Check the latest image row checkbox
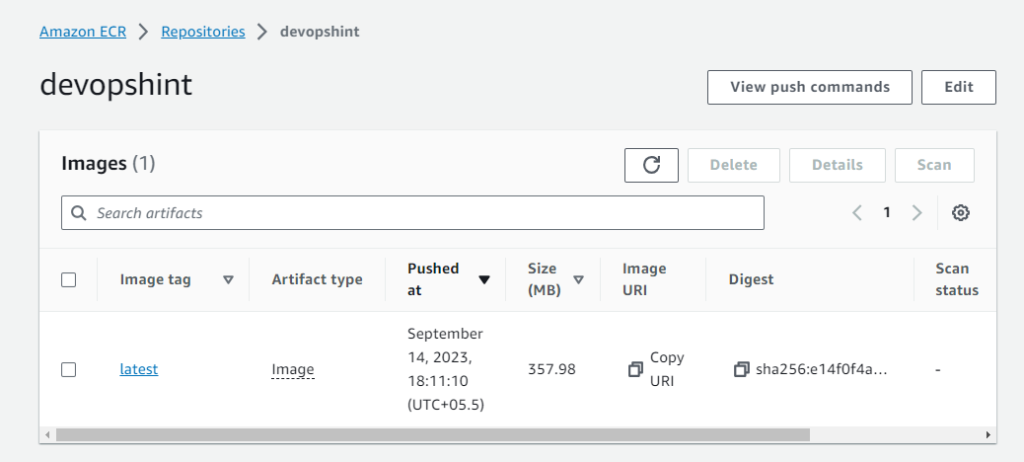The height and width of the screenshot is (462, 1024). coord(69,370)
